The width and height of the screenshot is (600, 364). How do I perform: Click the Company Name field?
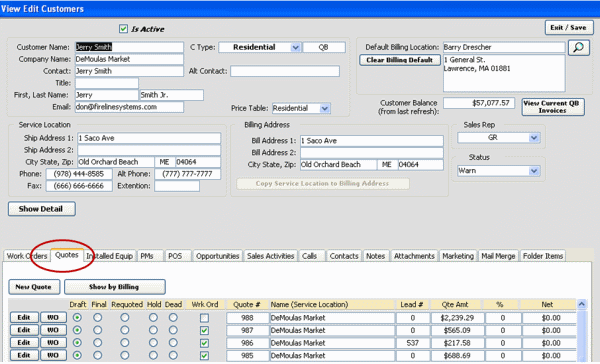(129, 59)
